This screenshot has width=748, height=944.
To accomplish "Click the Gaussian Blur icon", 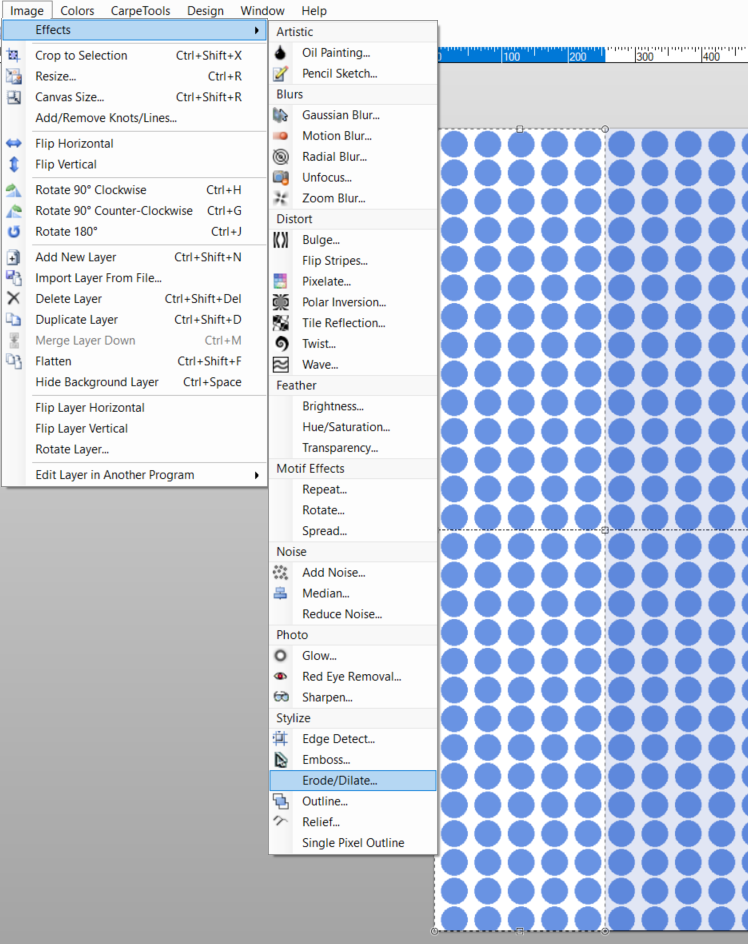I will [x=281, y=115].
